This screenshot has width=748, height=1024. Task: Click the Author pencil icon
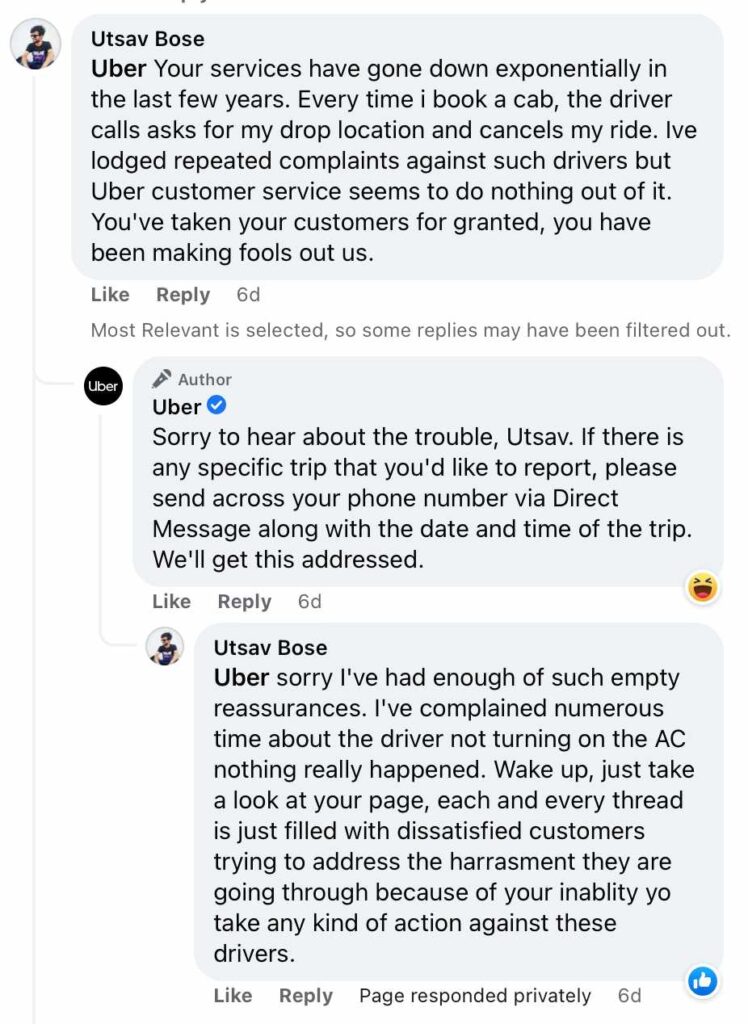162,379
